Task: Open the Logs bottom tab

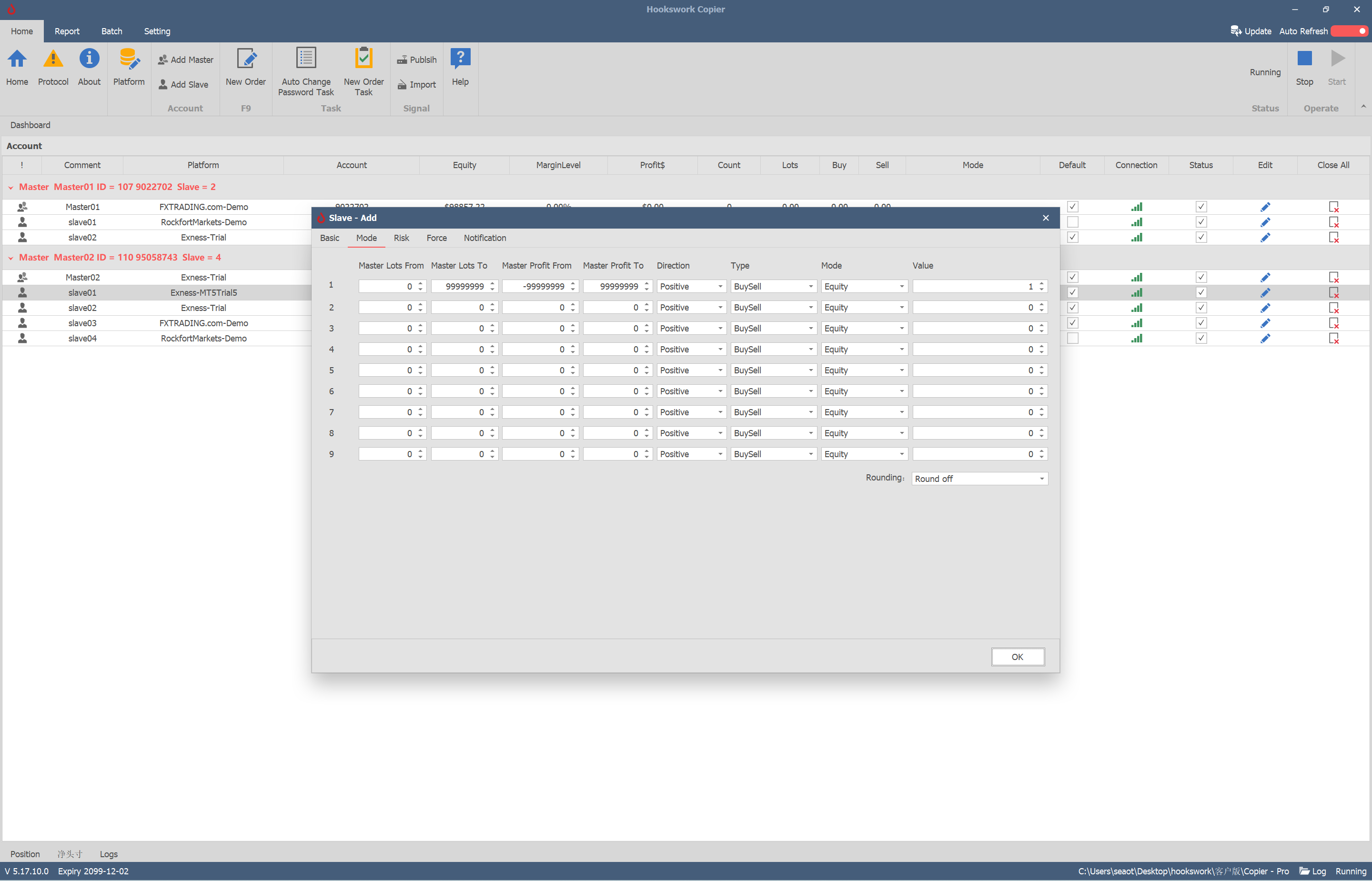Action: (109, 853)
